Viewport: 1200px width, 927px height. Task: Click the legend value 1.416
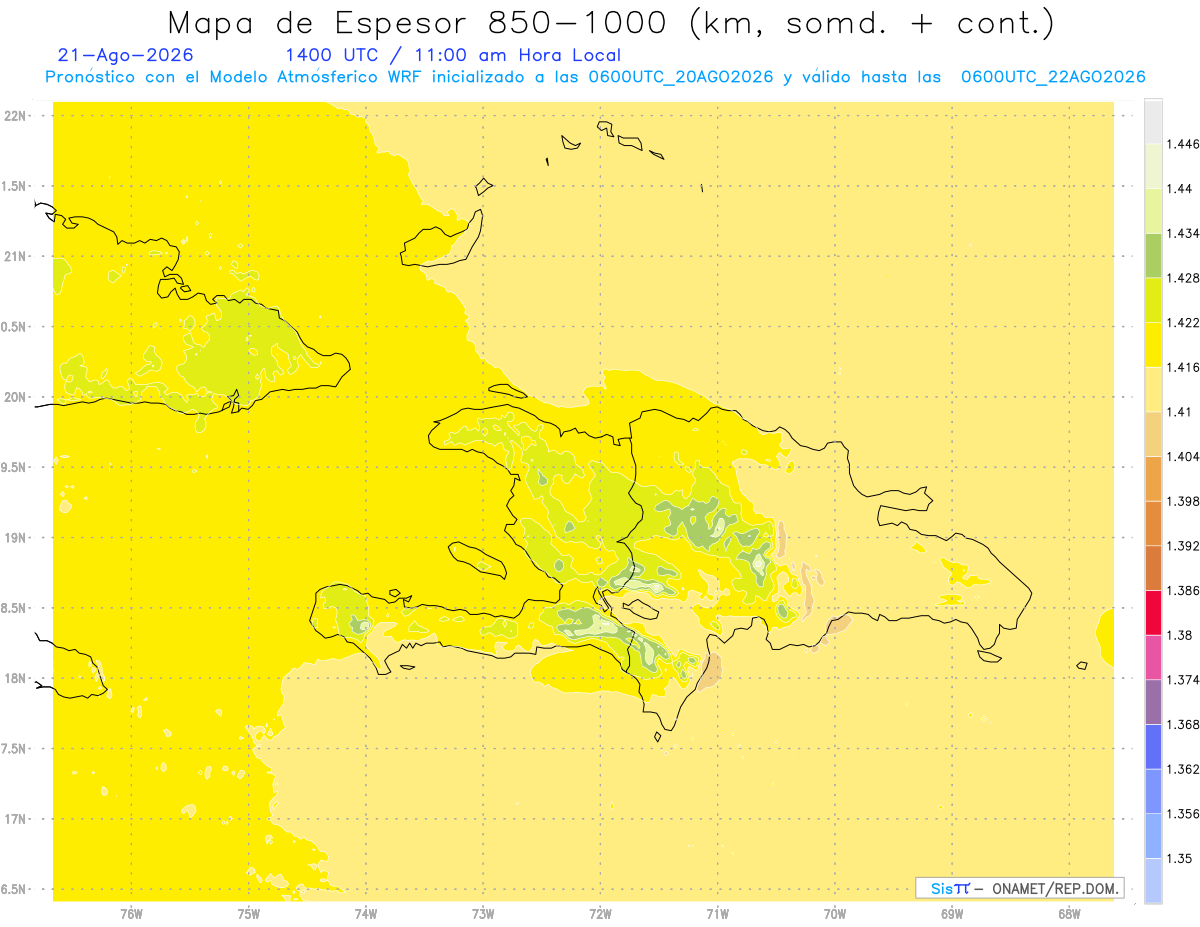(1183, 367)
